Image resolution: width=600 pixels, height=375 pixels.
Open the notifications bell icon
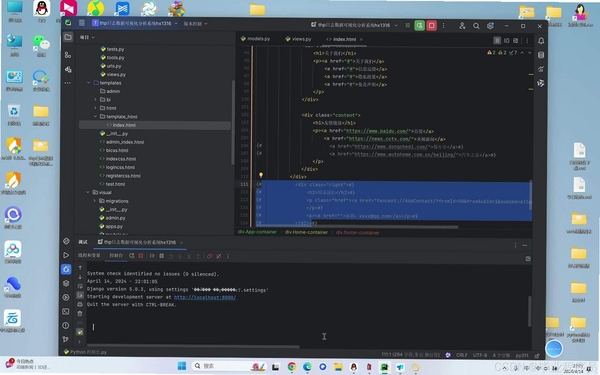[541, 41]
